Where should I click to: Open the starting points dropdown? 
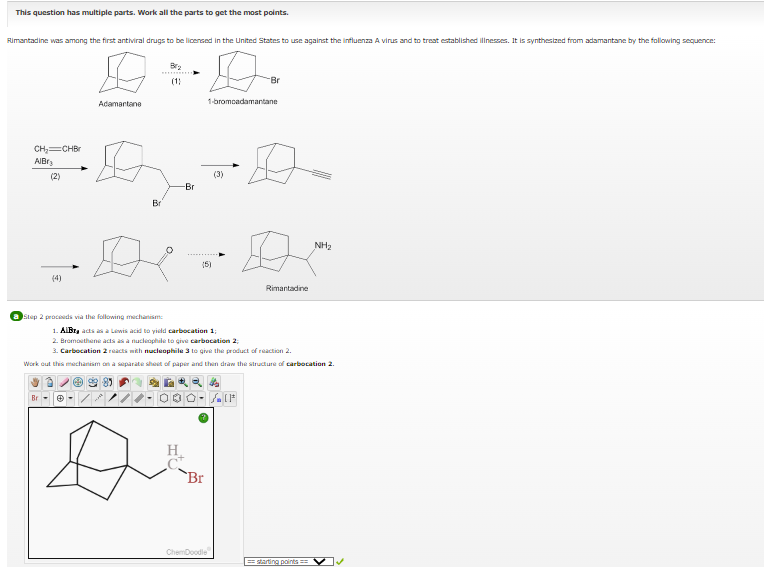pyautogui.click(x=288, y=562)
